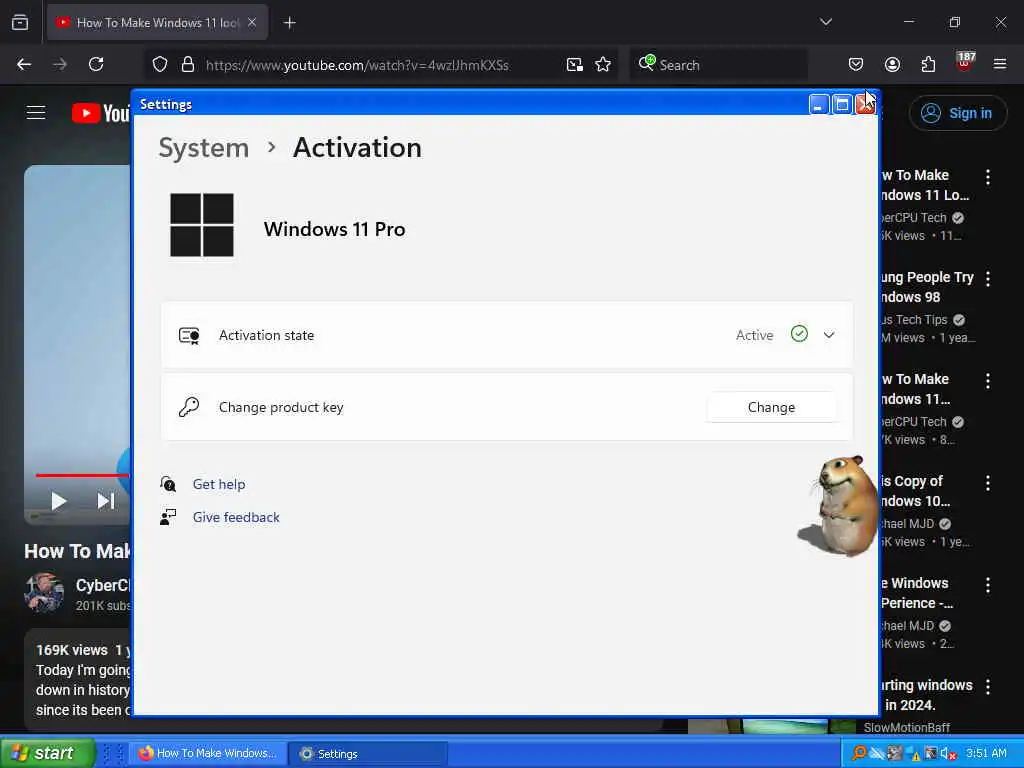Close the How To Make Windows 11 tab
This screenshot has width=1024, height=768.
pyautogui.click(x=252, y=22)
